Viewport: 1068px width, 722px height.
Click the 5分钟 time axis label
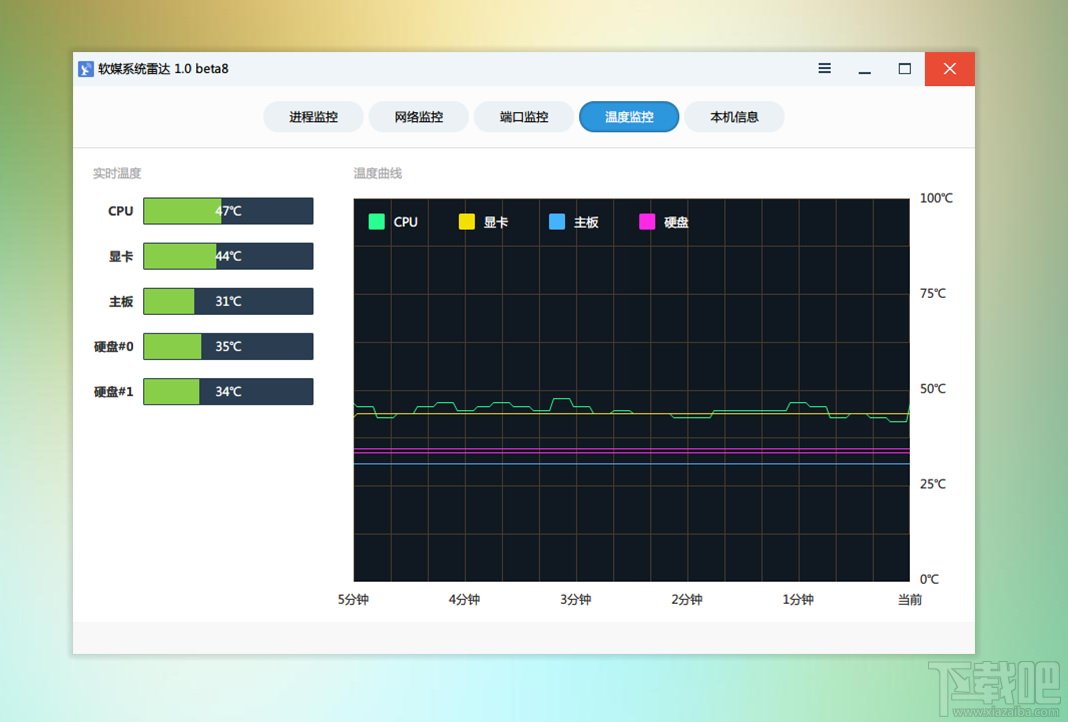pyautogui.click(x=354, y=599)
